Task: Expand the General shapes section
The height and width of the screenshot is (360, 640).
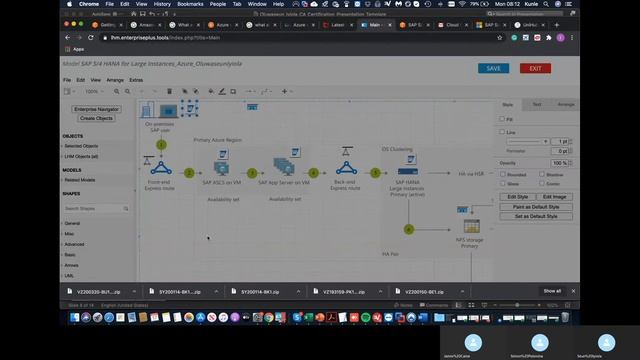Action: pos(72,223)
